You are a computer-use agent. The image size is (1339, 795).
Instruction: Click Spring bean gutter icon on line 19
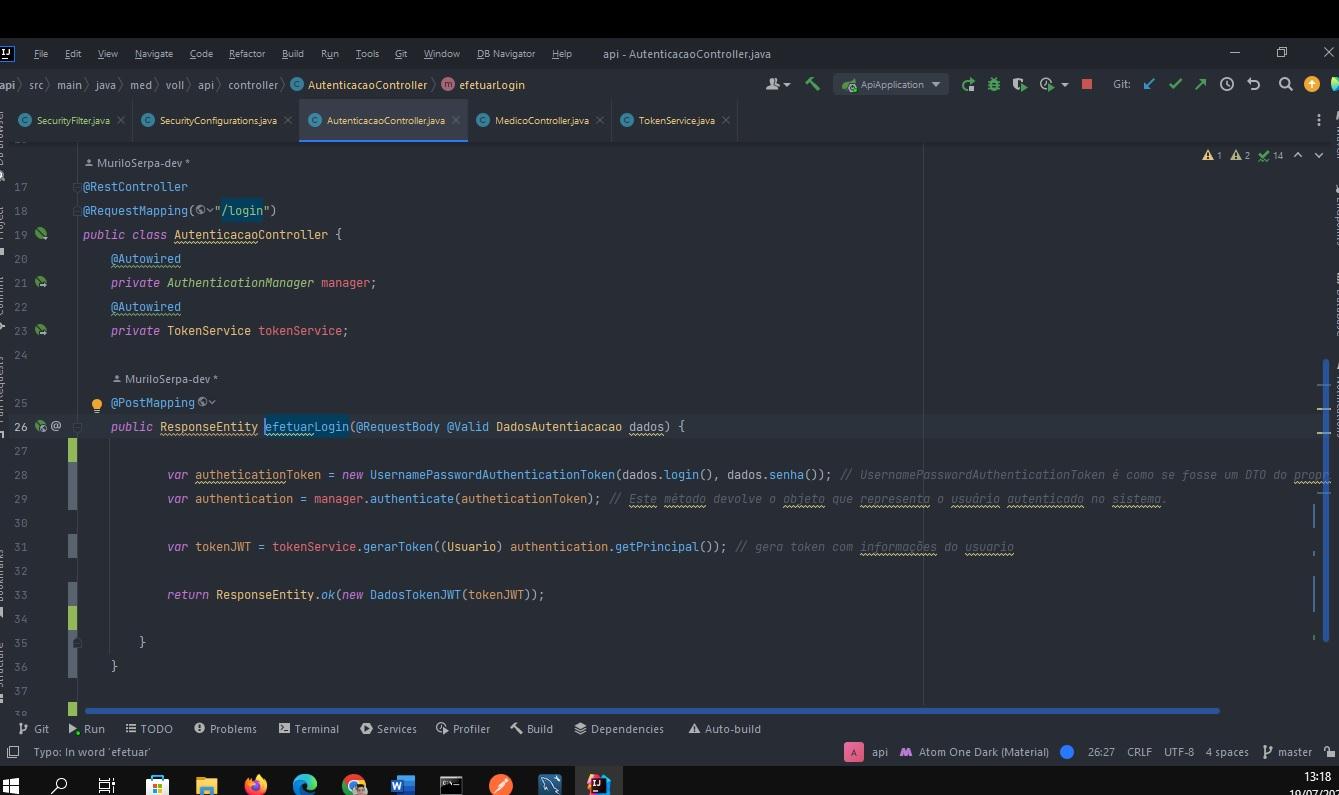click(41, 234)
